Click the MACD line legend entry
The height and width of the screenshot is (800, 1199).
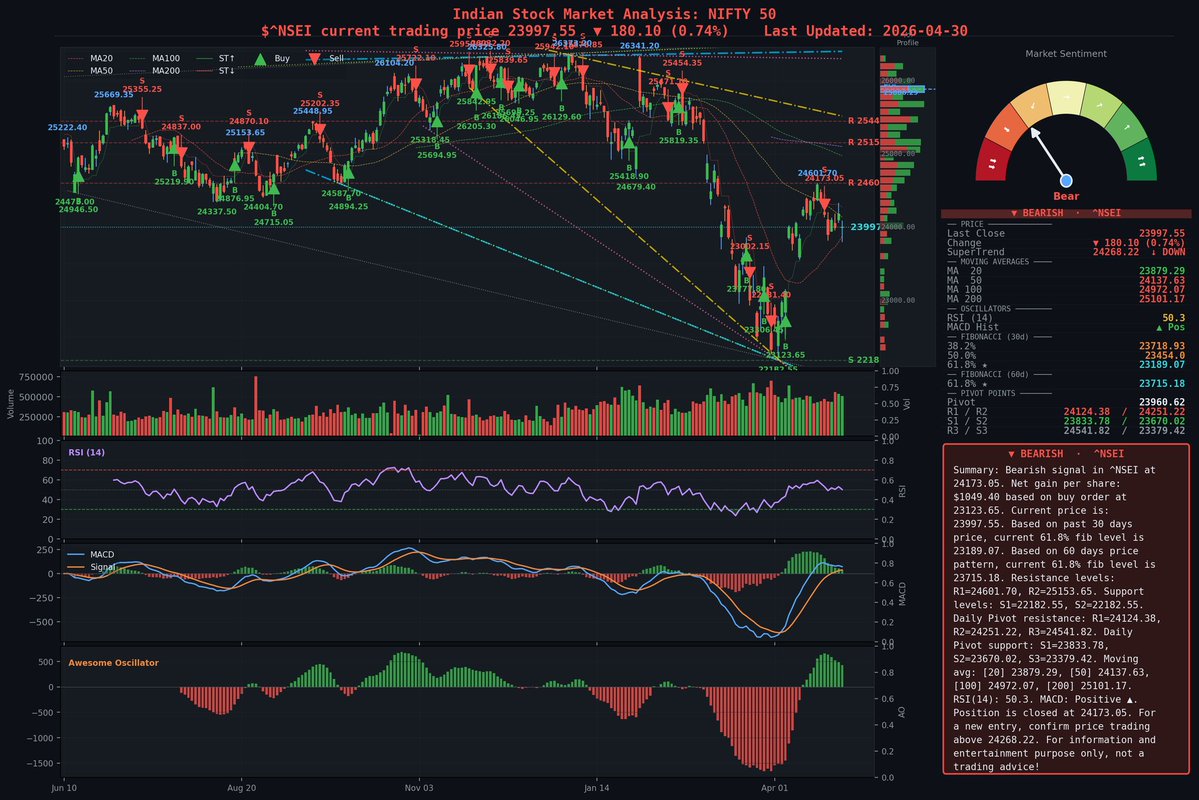pos(90,554)
